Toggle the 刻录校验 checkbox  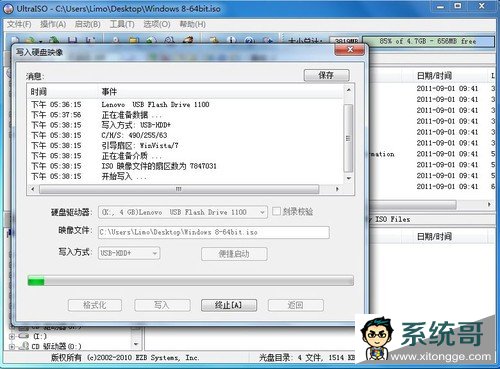276,211
